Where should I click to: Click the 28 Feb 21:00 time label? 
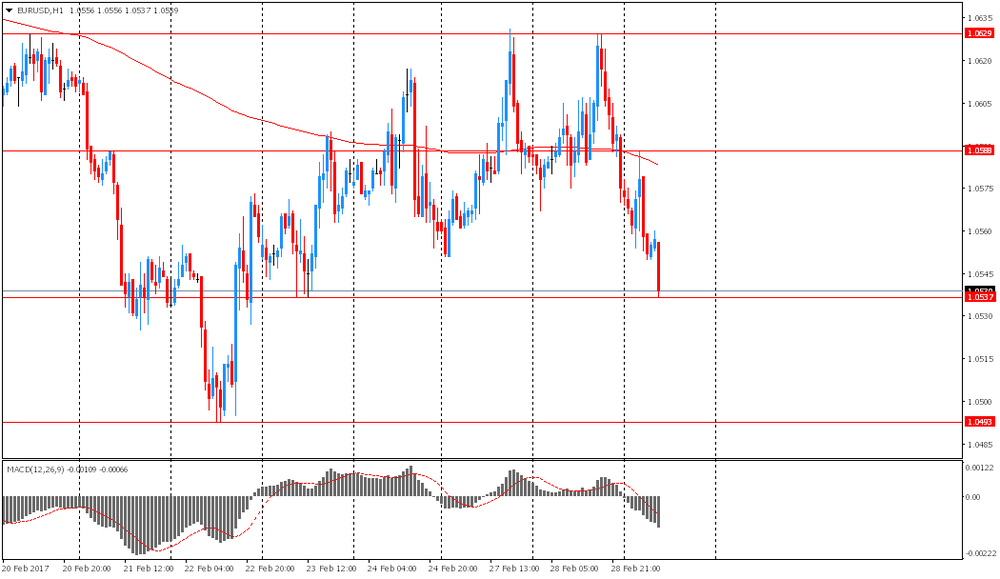(x=636, y=568)
